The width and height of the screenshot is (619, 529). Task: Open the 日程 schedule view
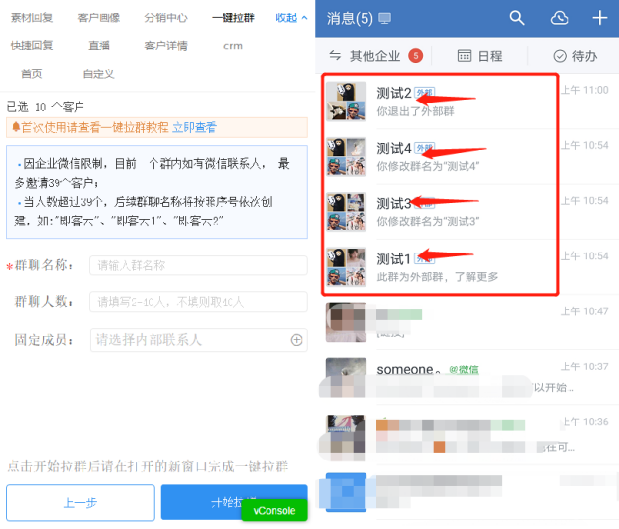(x=480, y=56)
